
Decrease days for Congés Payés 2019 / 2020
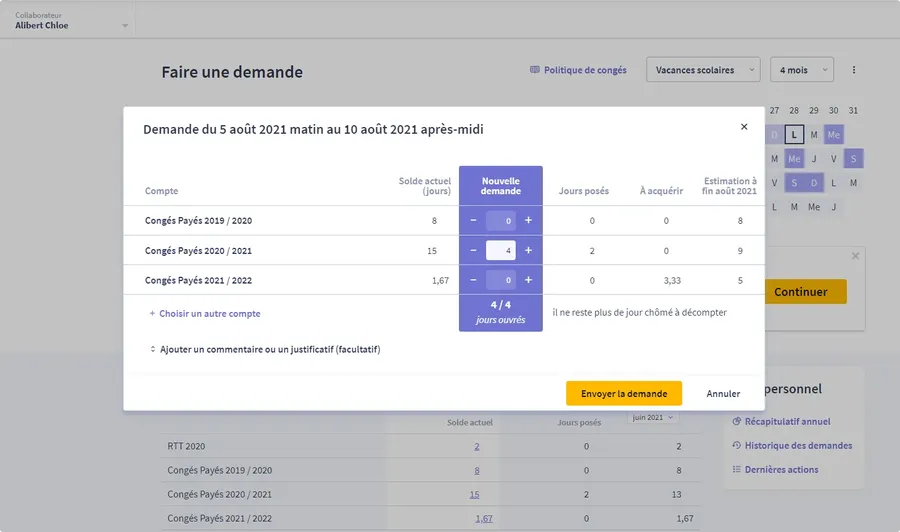(x=473, y=221)
